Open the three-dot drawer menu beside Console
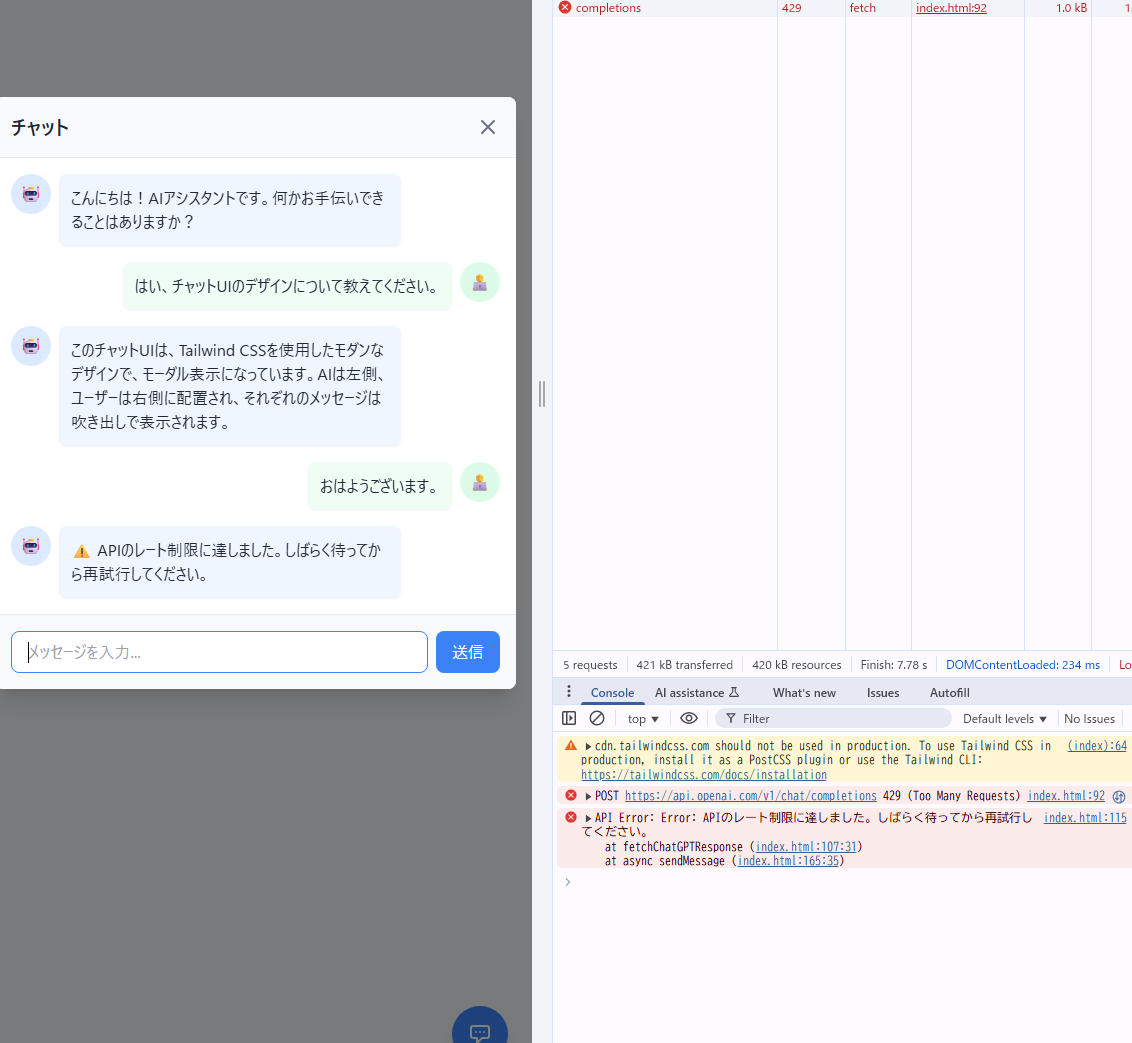This screenshot has height=1043, width=1132. 569,692
